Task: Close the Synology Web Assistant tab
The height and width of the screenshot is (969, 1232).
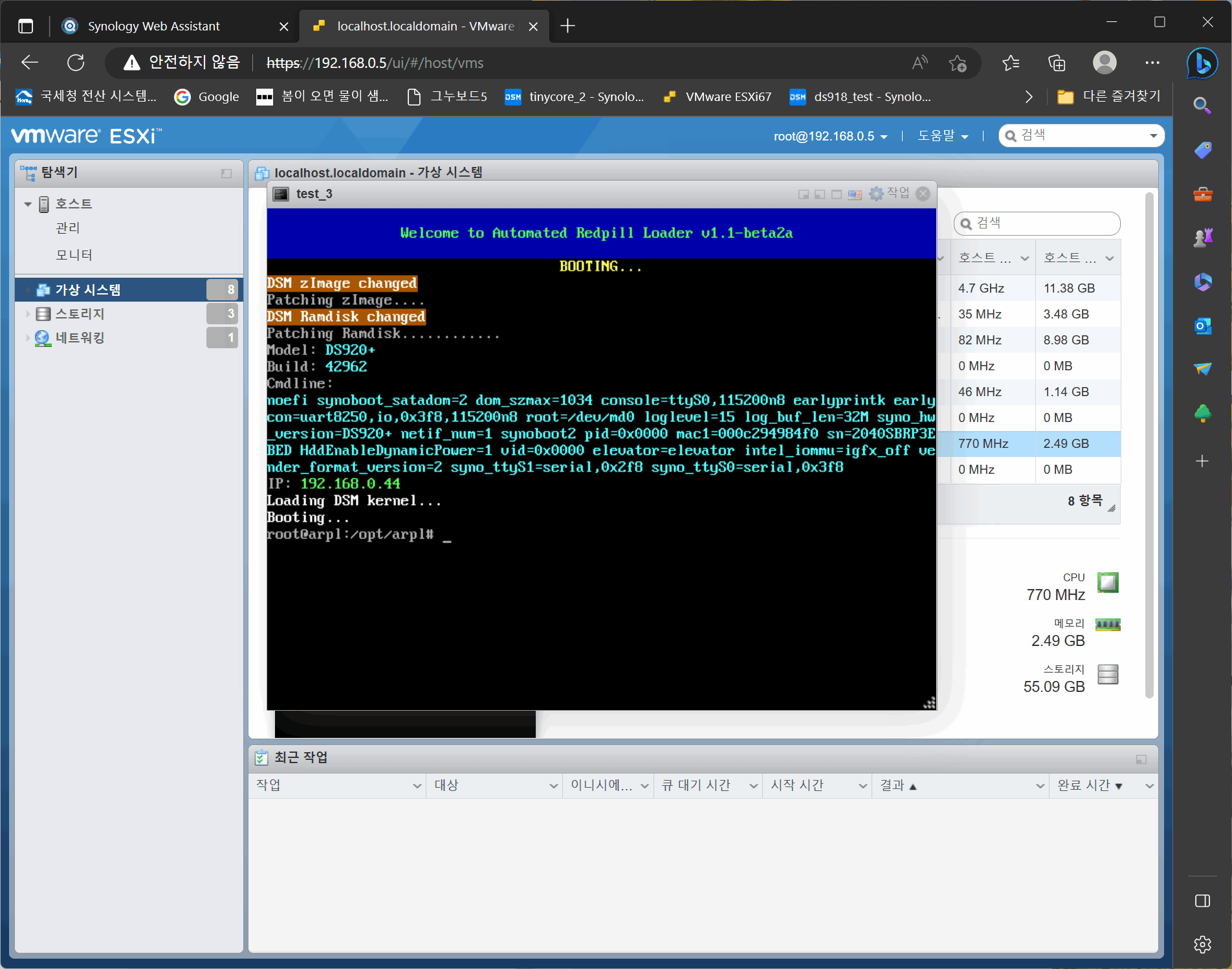Action: tap(283, 27)
